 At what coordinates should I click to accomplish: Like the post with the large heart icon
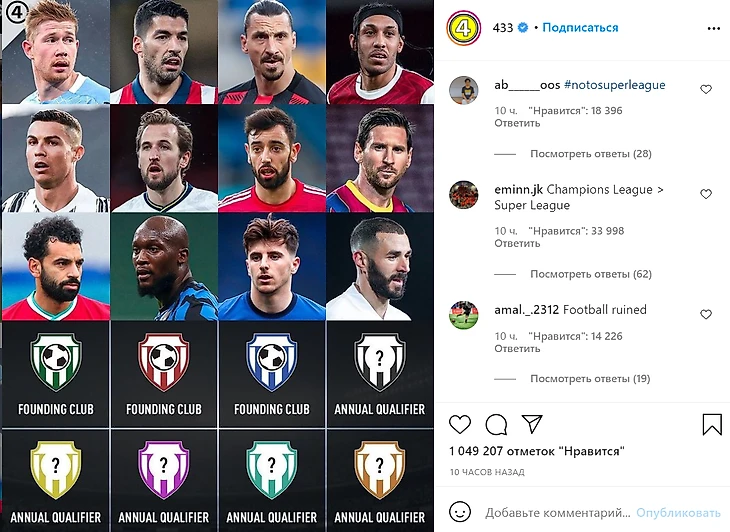click(460, 424)
